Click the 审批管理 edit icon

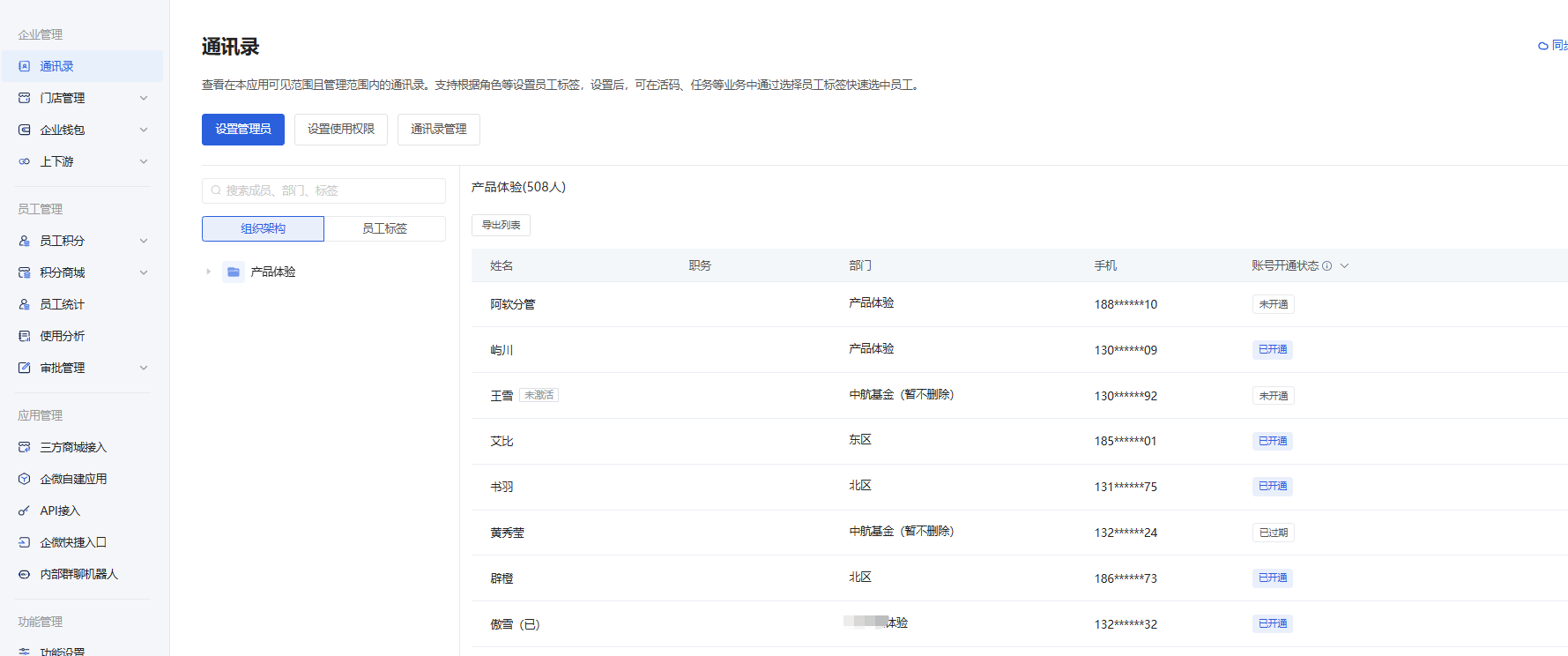(25, 368)
